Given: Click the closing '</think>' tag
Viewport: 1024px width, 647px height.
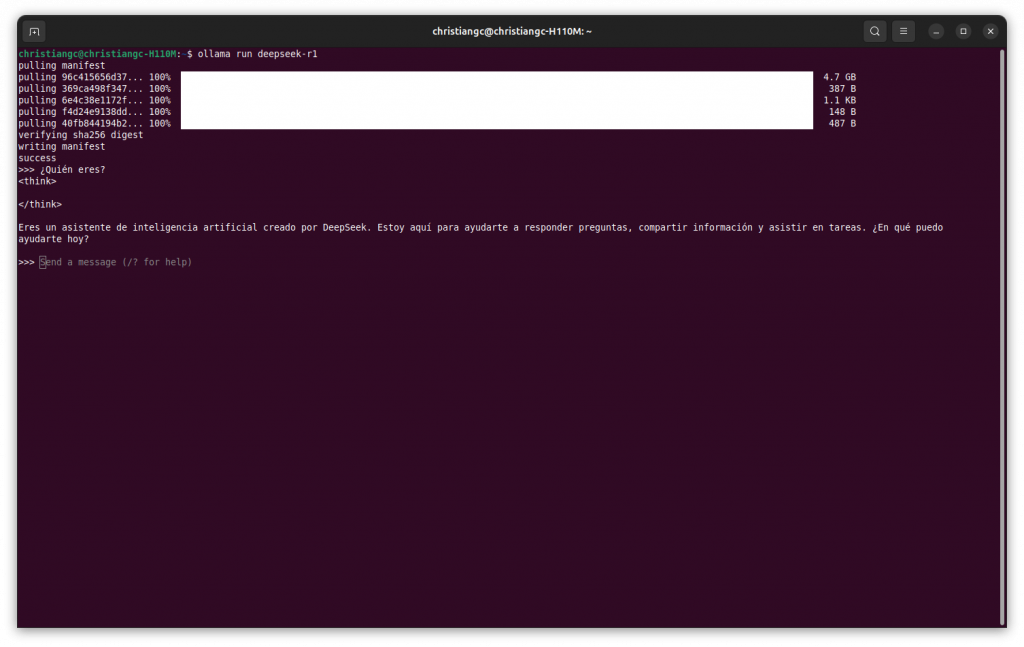Looking at the screenshot, I should (x=40, y=205).
